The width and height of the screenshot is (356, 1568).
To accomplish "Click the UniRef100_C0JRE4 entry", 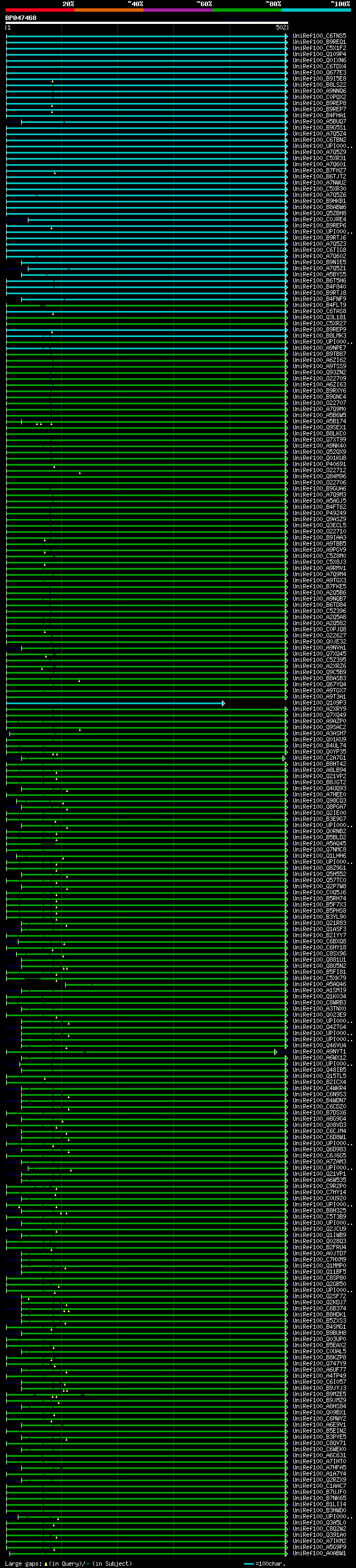I will click(x=319, y=220).
